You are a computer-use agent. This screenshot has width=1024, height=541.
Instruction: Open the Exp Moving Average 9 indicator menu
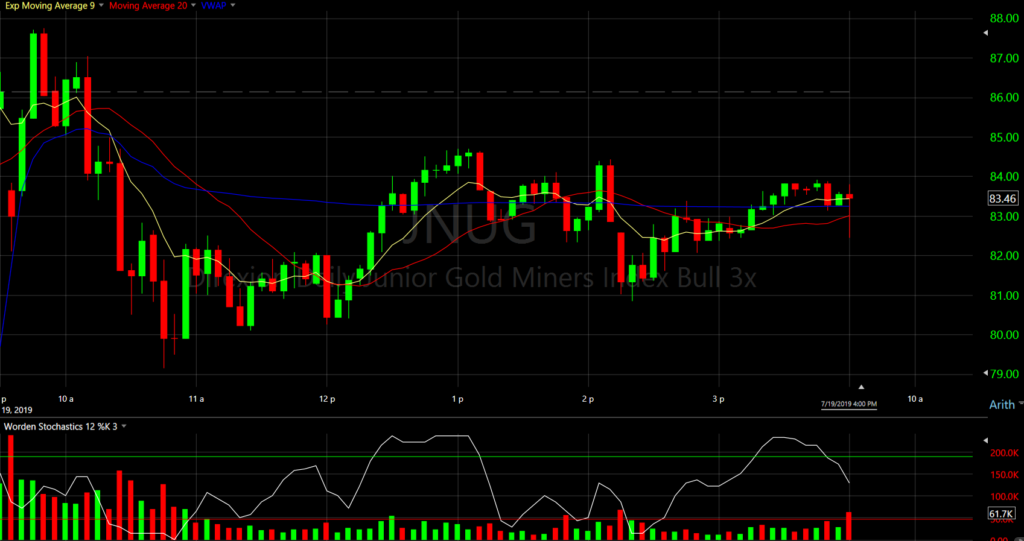point(101,5)
